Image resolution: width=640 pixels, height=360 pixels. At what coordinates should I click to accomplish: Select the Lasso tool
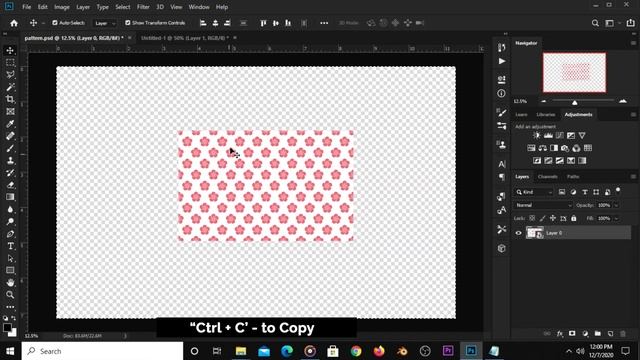coord(10,75)
